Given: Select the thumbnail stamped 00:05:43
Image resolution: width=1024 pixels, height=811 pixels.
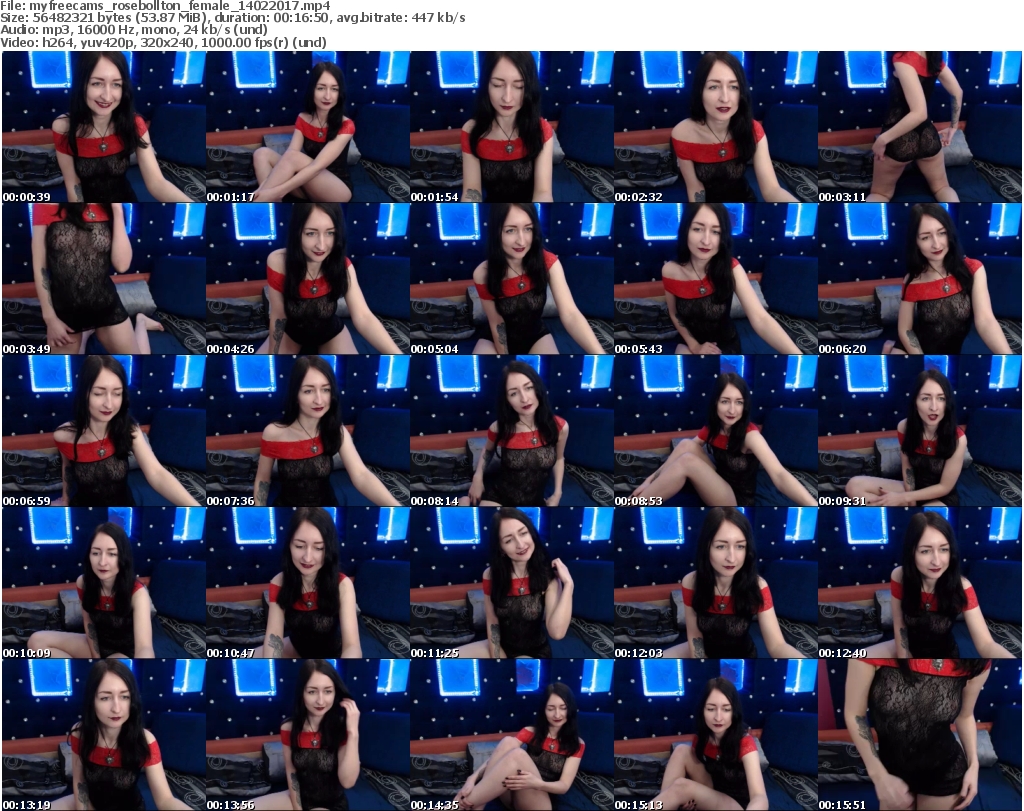Looking at the screenshot, I should 716,279.
